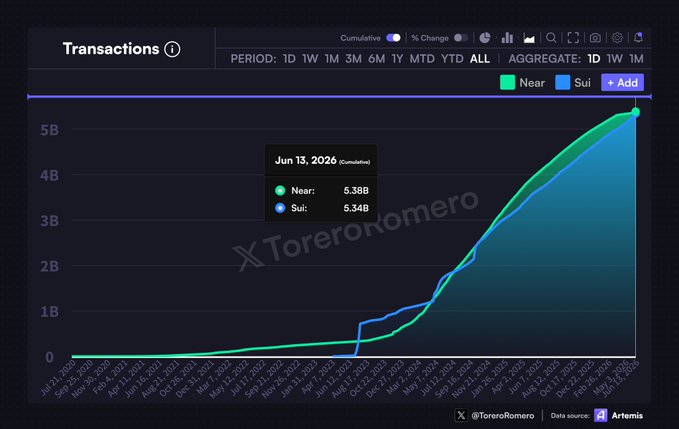Click the magnifier zoom icon
This screenshot has width=679, height=429.
tap(551, 38)
